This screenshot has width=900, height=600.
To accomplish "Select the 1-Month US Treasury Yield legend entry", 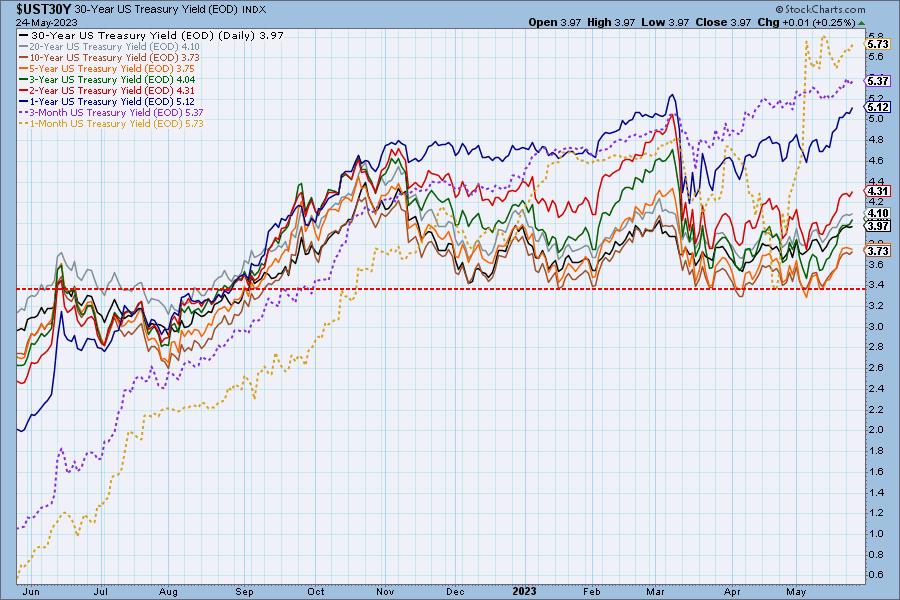I will coord(111,123).
